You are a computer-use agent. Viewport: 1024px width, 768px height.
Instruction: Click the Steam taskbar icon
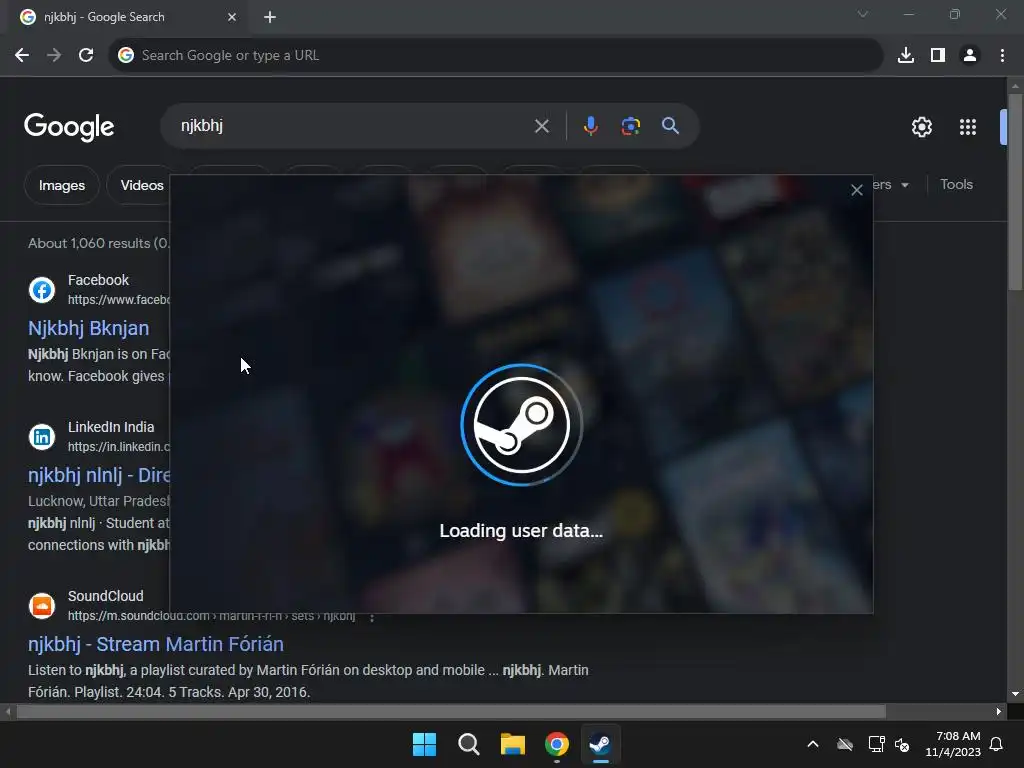600,744
